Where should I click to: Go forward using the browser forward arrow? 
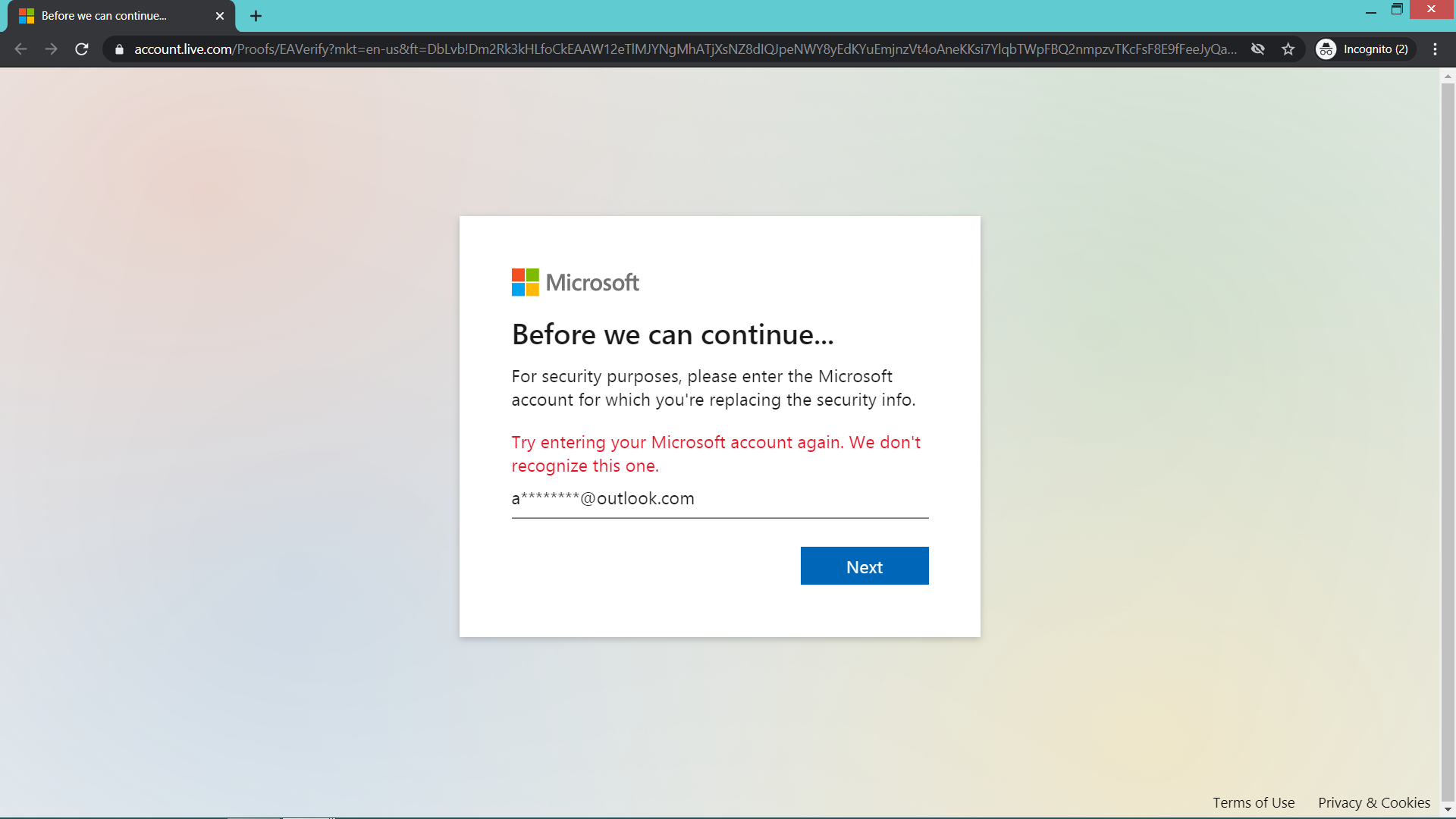click(x=51, y=49)
